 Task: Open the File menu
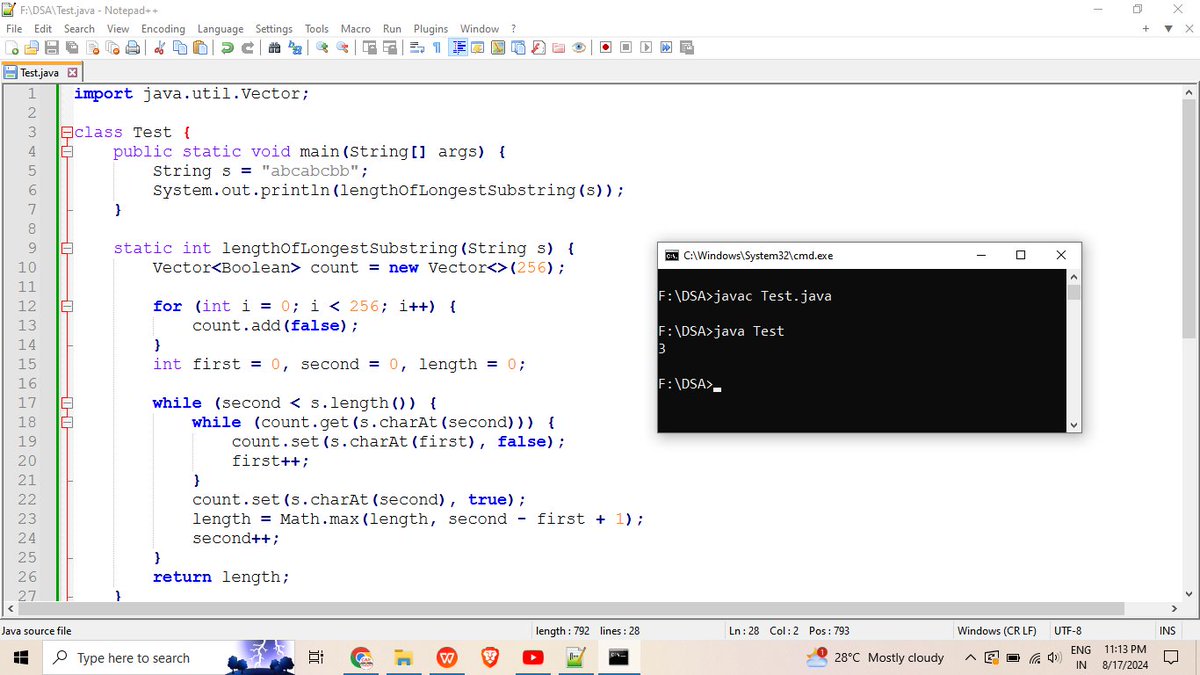pyautogui.click(x=14, y=29)
